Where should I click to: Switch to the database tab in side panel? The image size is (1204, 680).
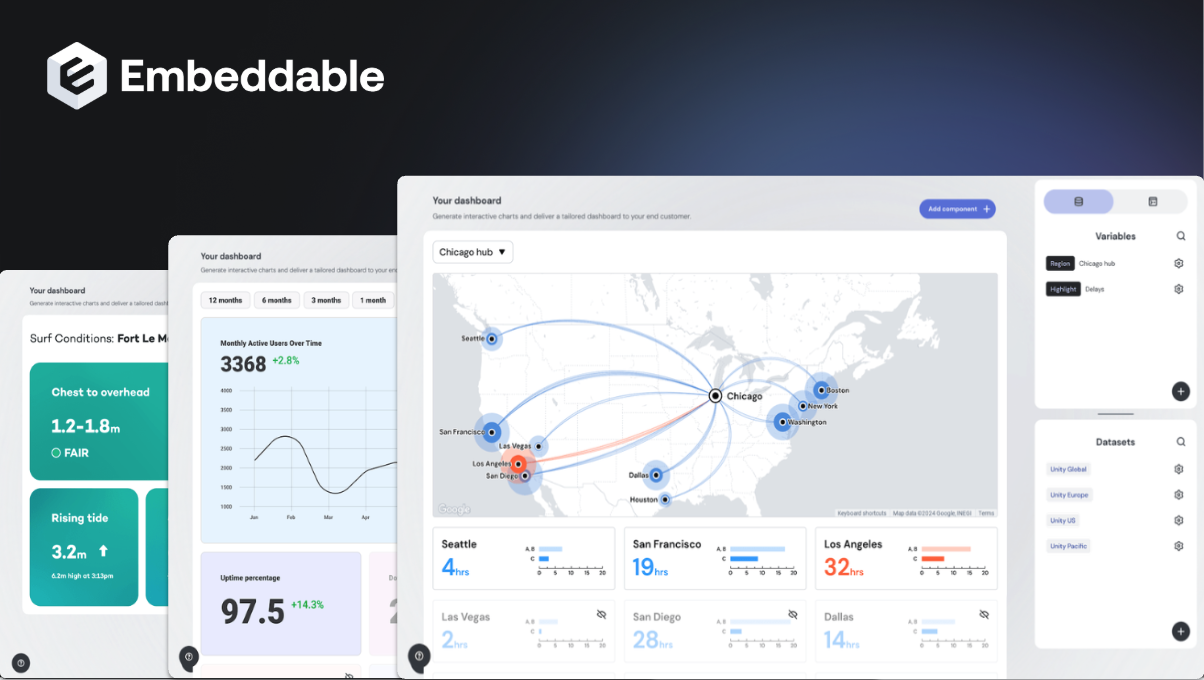(1078, 201)
